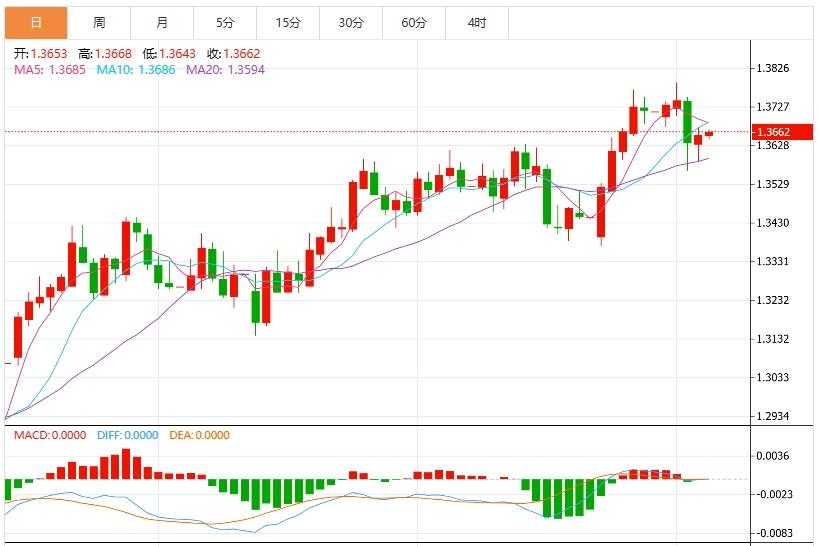Click the DIFF indicator label

pos(128,435)
